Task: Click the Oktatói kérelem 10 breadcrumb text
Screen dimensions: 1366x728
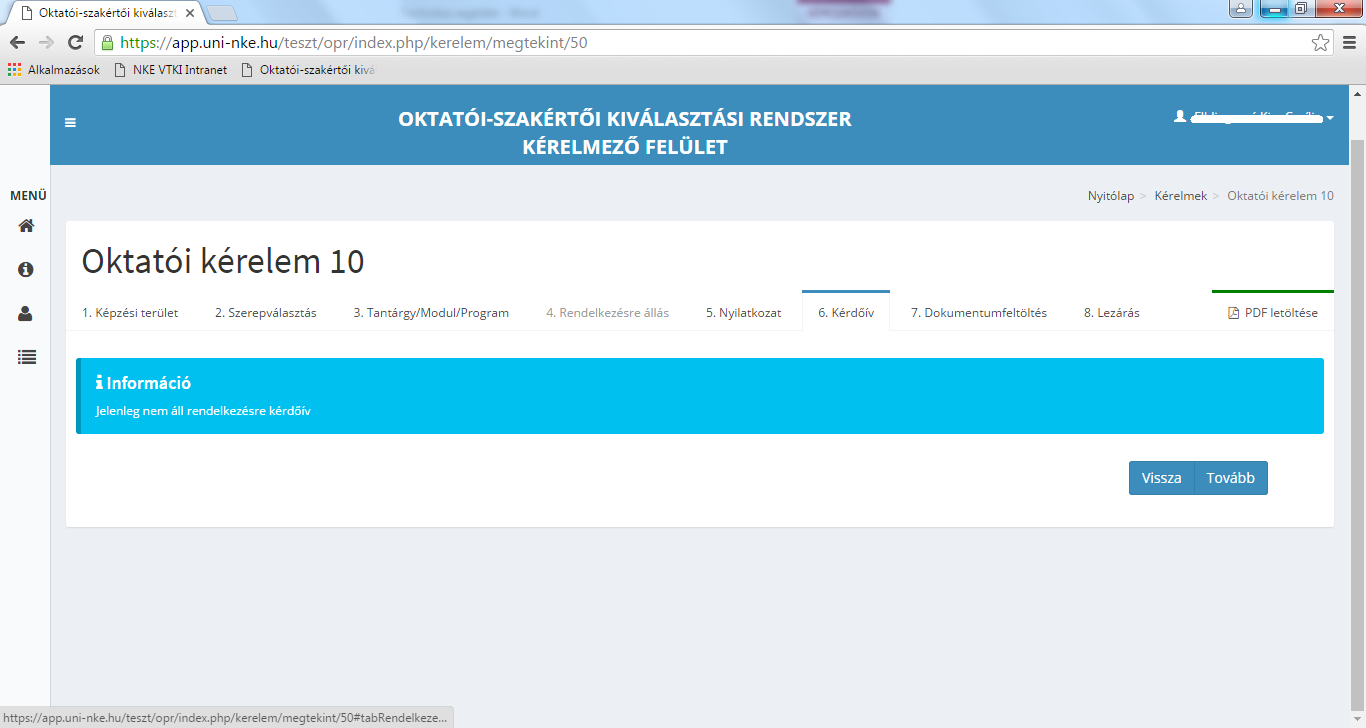Action: (1280, 196)
